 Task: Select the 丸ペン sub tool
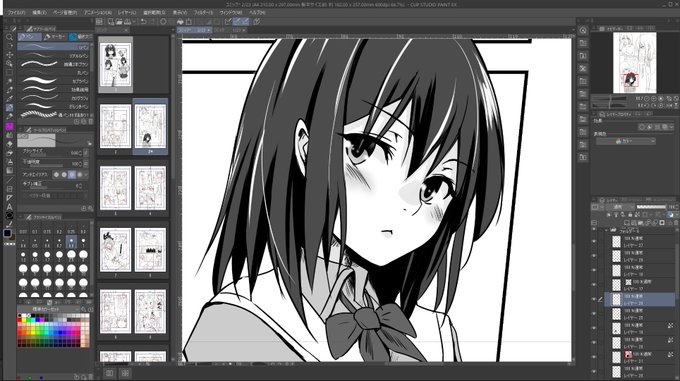click(x=54, y=72)
